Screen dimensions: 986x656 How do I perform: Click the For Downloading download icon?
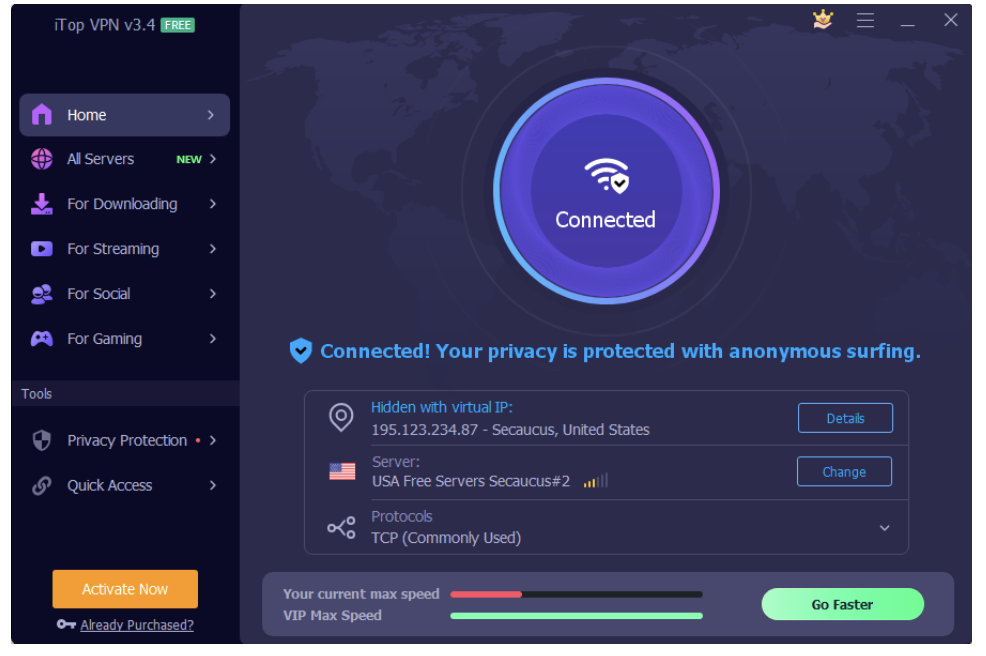[42, 204]
